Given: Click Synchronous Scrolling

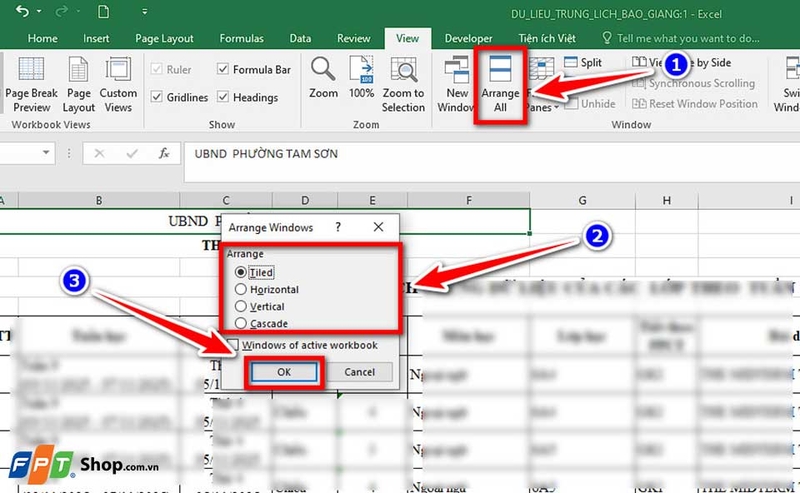Looking at the screenshot, I should coord(694,83).
